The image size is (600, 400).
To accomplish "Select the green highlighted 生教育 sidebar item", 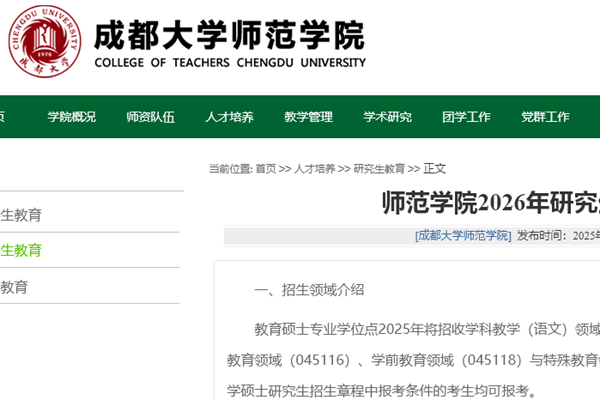I will click(x=21, y=250).
